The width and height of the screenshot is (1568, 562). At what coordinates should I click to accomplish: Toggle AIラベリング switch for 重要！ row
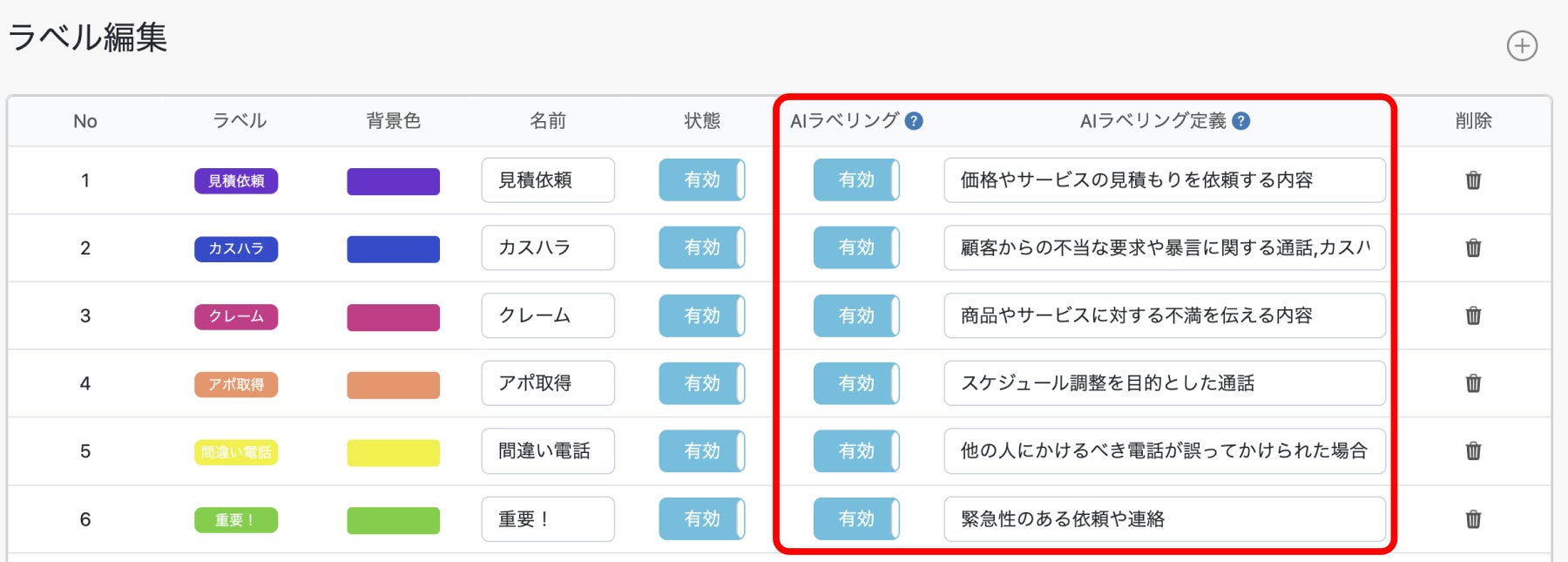[x=855, y=519]
